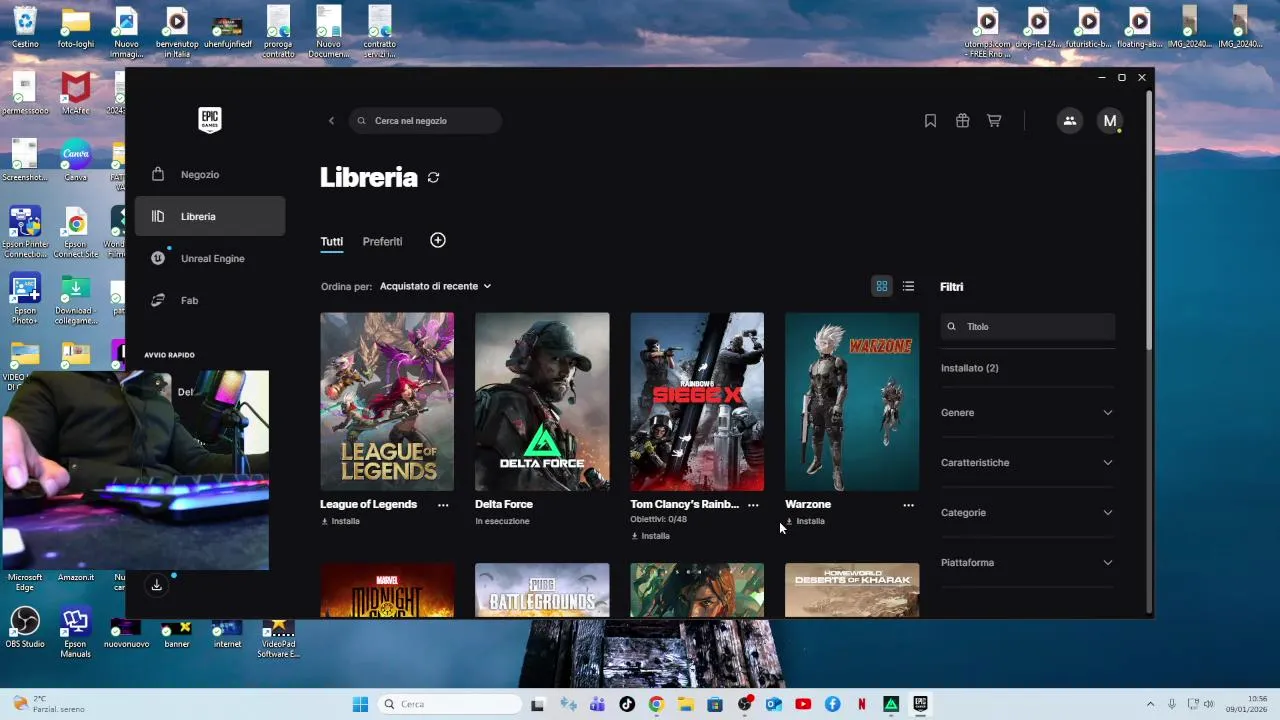The height and width of the screenshot is (720, 1280).
Task: Open Netflix from the taskbar
Action: (862, 704)
